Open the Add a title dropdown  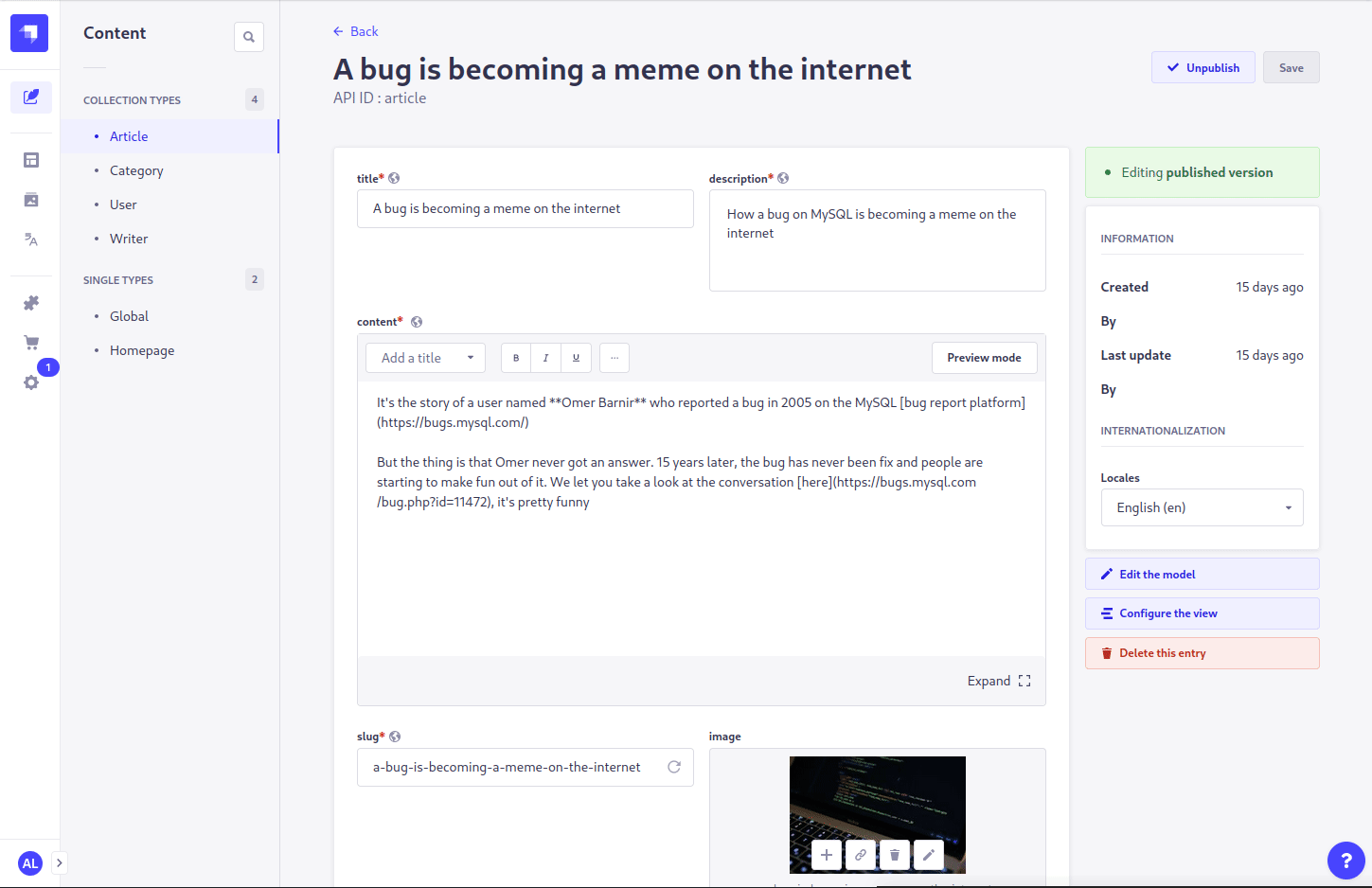coord(424,357)
